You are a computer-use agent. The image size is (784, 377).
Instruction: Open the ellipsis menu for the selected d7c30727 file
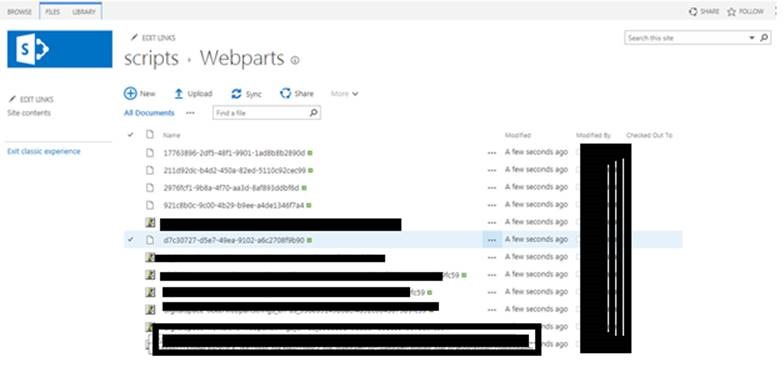(x=492, y=240)
